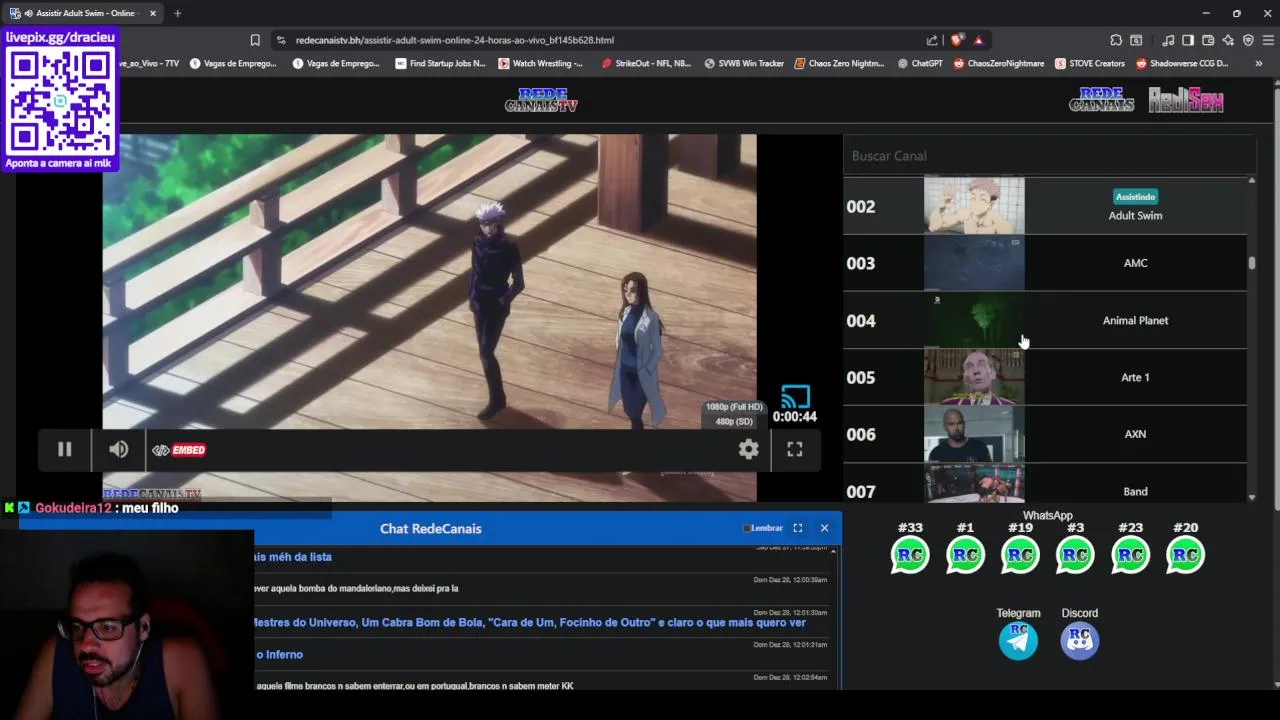The height and width of the screenshot is (720, 1280).
Task: Open the STOVE Creators bookmark
Action: [x=1090, y=63]
